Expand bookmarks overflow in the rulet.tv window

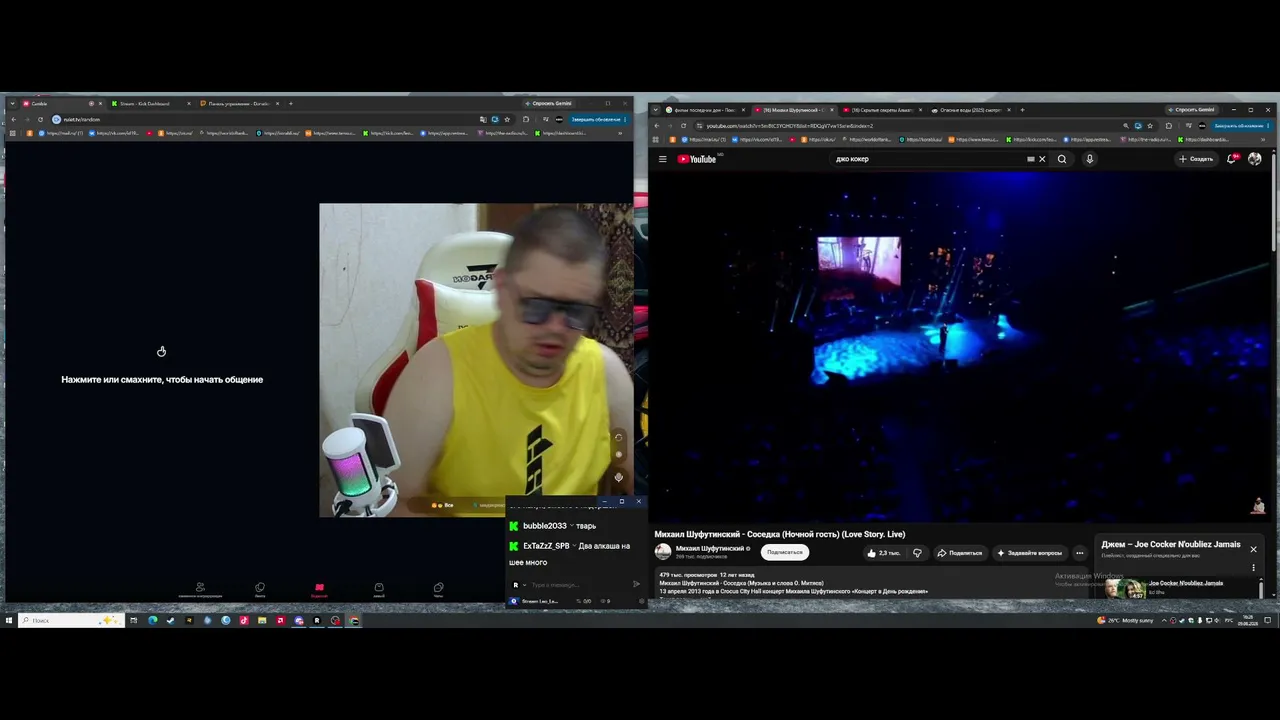620,133
